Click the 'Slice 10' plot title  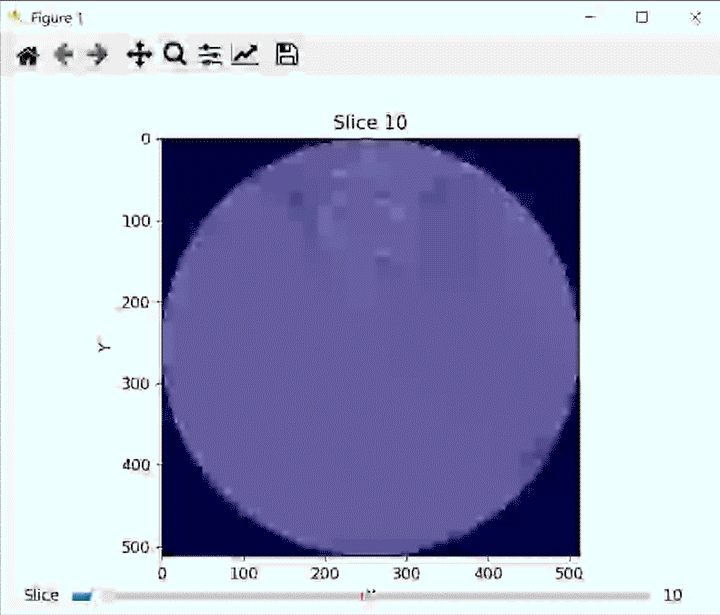[370, 122]
